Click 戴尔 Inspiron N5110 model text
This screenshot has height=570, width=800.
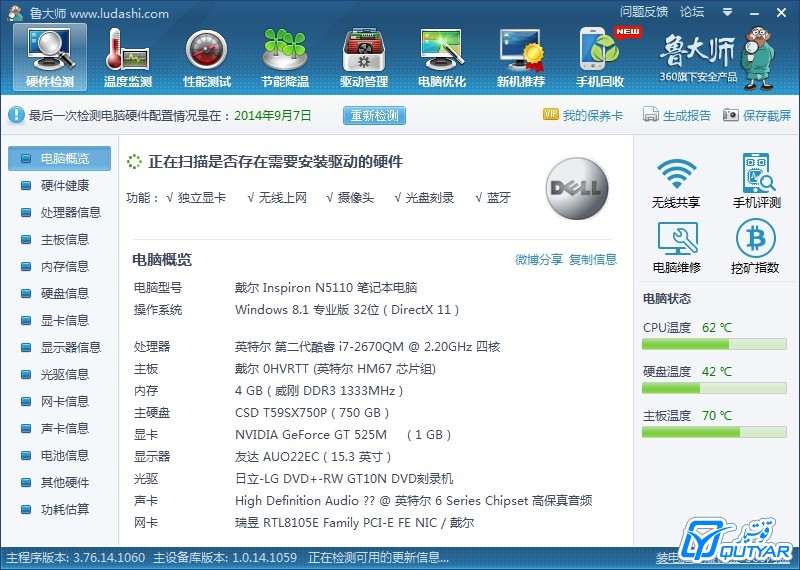(326, 288)
